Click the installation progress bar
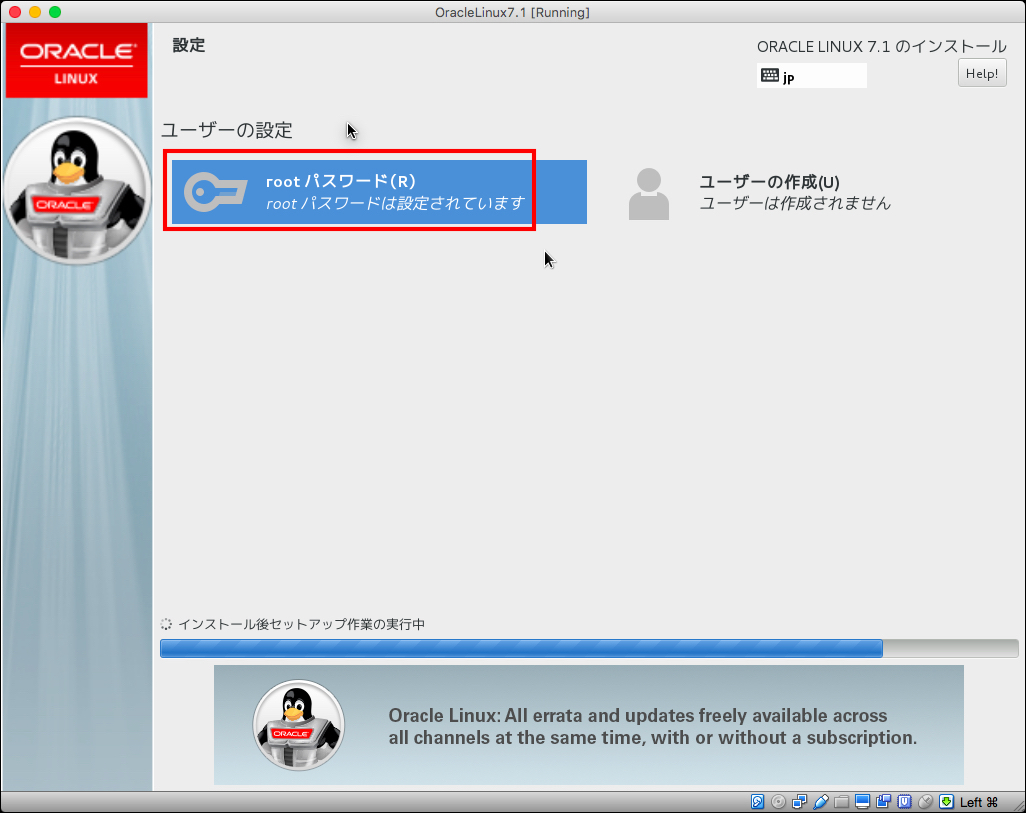Image resolution: width=1026 pixels, height=813 pixels. [x=588, y=648]
